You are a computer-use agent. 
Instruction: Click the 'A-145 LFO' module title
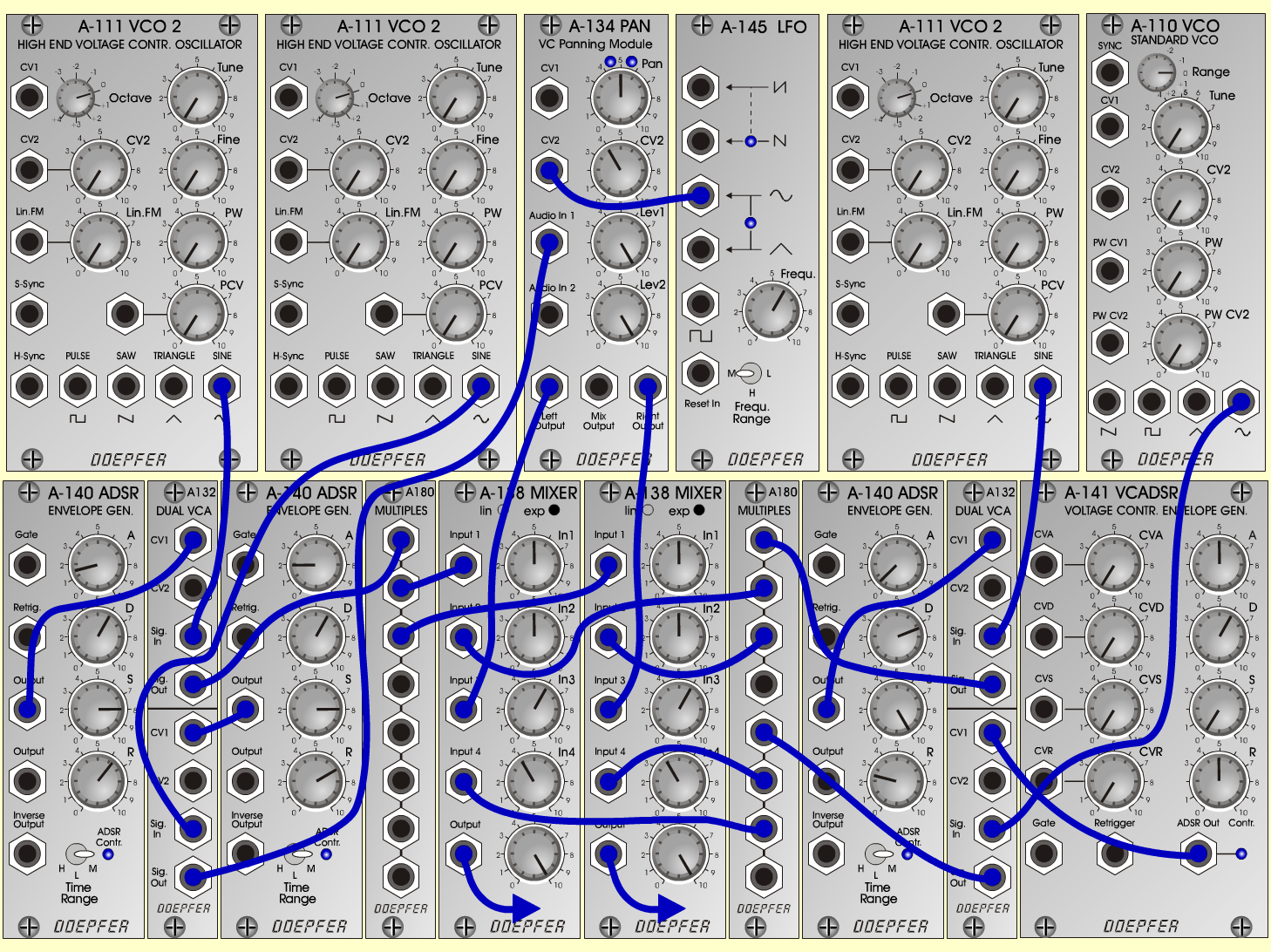pos(764,27)
